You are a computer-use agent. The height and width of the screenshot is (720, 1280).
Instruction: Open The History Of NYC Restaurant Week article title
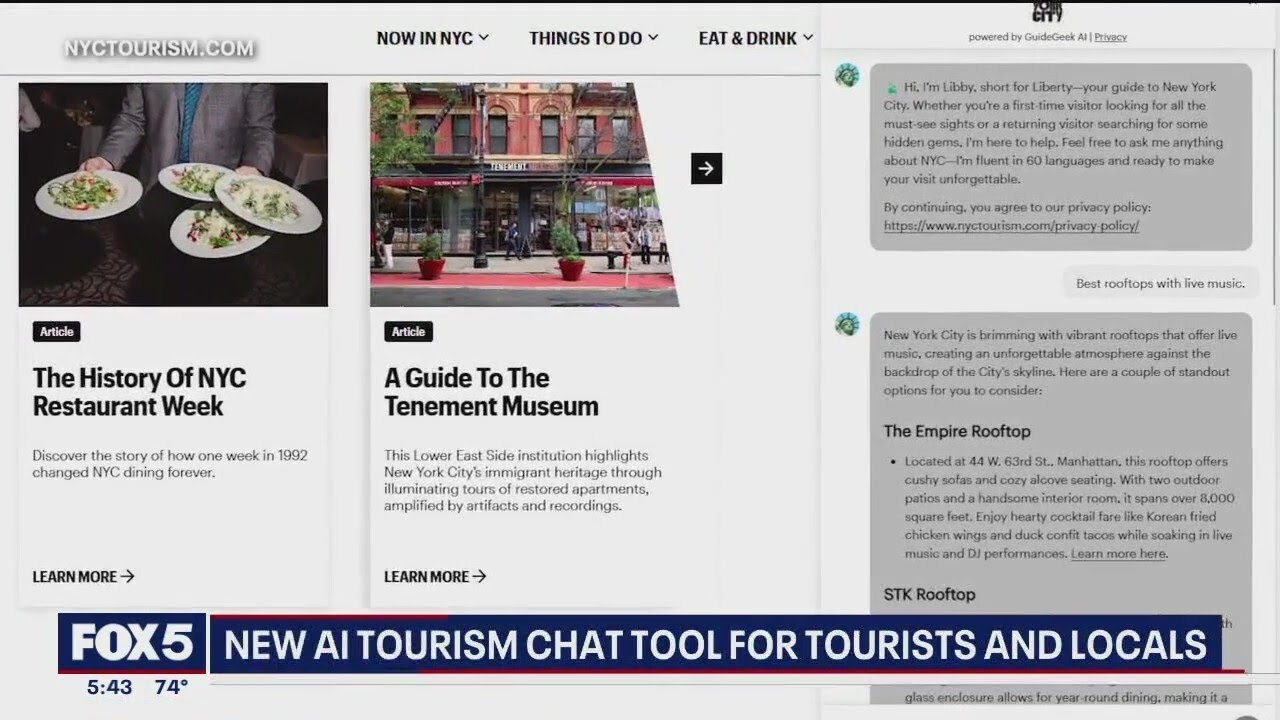click(x=139, y=392)
